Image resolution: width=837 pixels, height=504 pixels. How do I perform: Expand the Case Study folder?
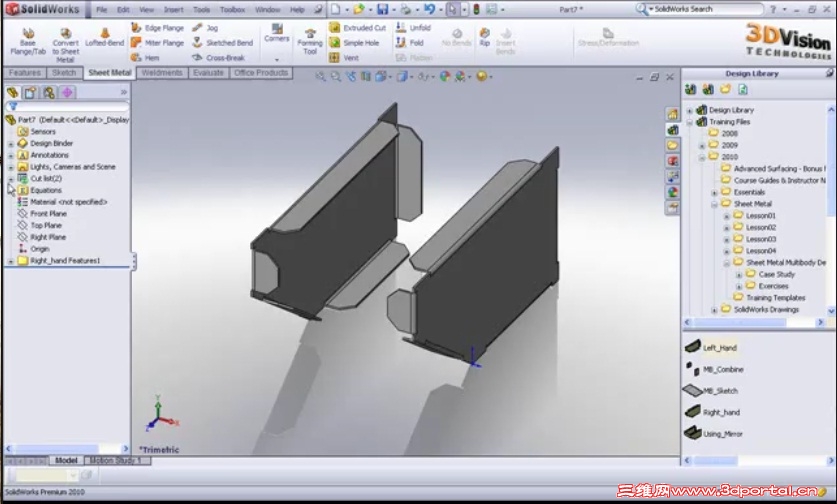tap(739, 275)
